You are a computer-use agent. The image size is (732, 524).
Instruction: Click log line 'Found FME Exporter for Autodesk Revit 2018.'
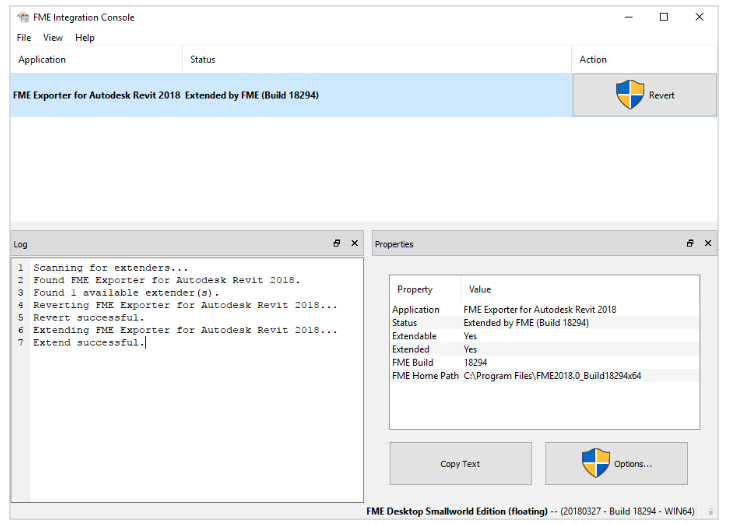pyautogui.click(x=166, y=280)
